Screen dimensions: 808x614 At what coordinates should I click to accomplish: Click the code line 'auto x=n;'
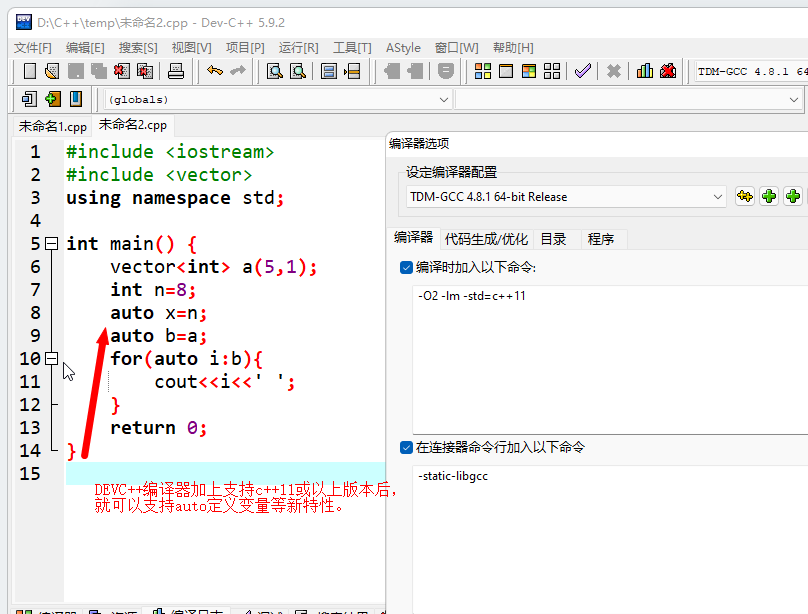[159, 313]
